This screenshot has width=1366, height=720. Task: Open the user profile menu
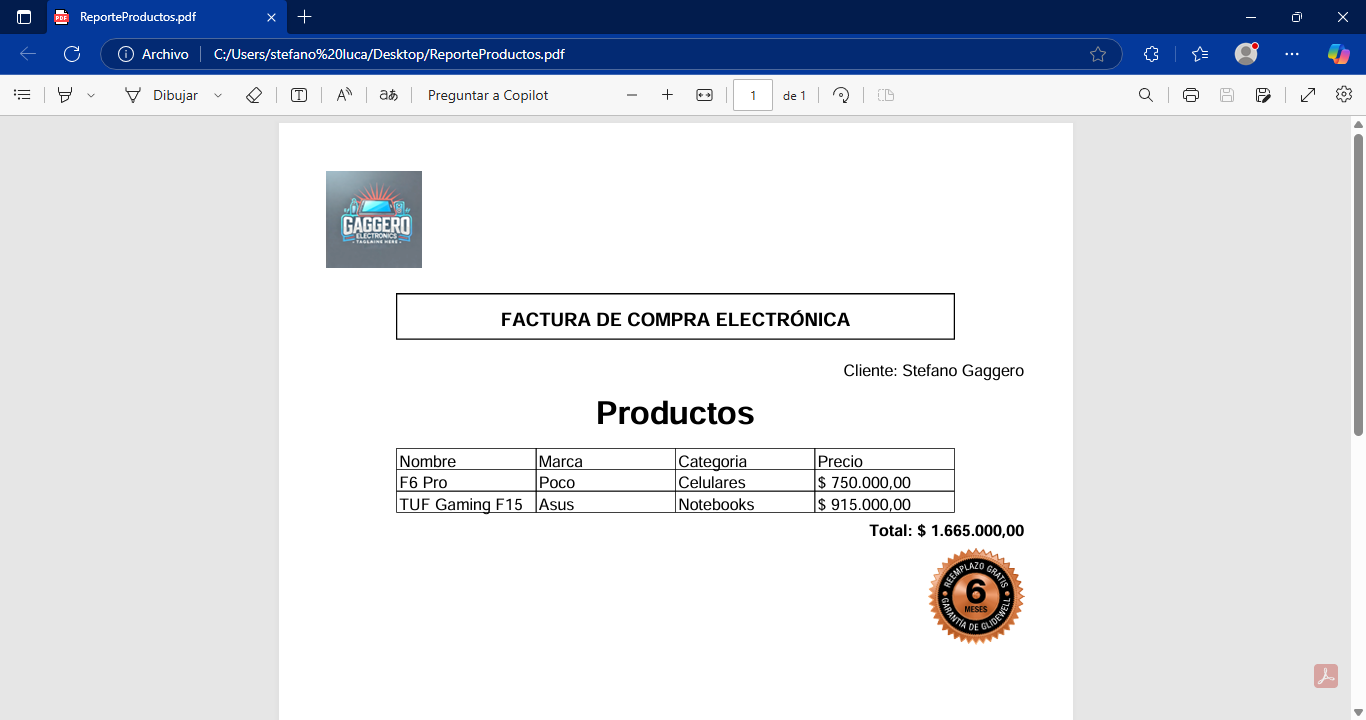(1246, 54)
